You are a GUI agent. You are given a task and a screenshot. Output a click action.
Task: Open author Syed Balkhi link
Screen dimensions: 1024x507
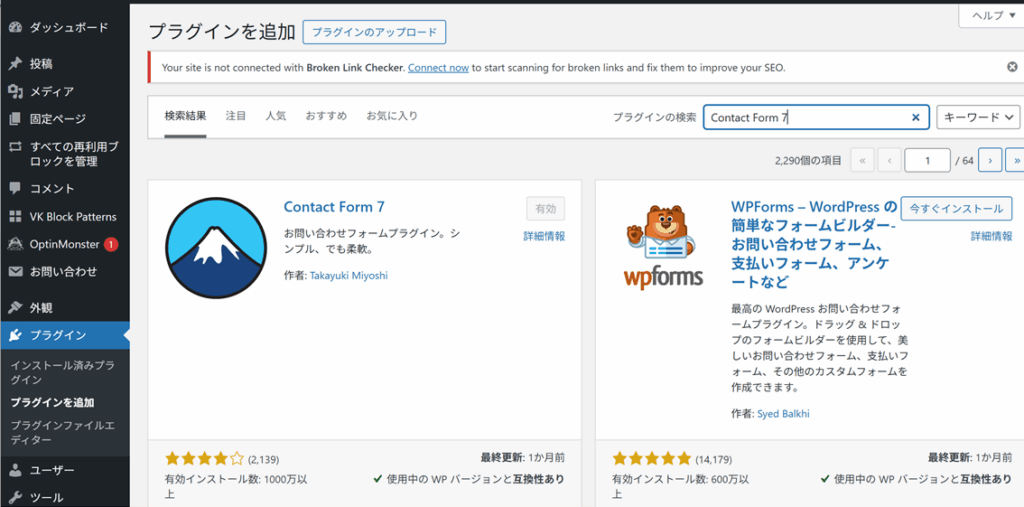(x=784, y=414)
